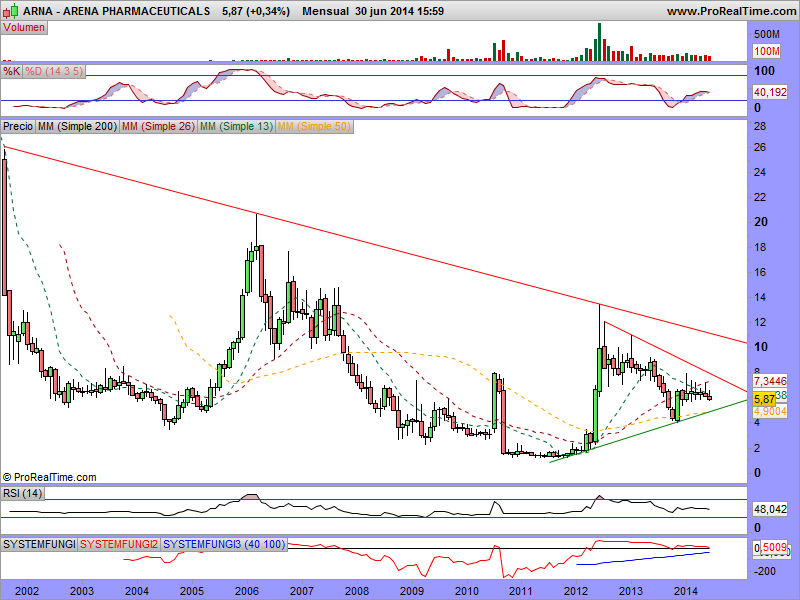Click the 14 price axis label
The width and height of the screenshot is (800, 600).
coord(760,297)
